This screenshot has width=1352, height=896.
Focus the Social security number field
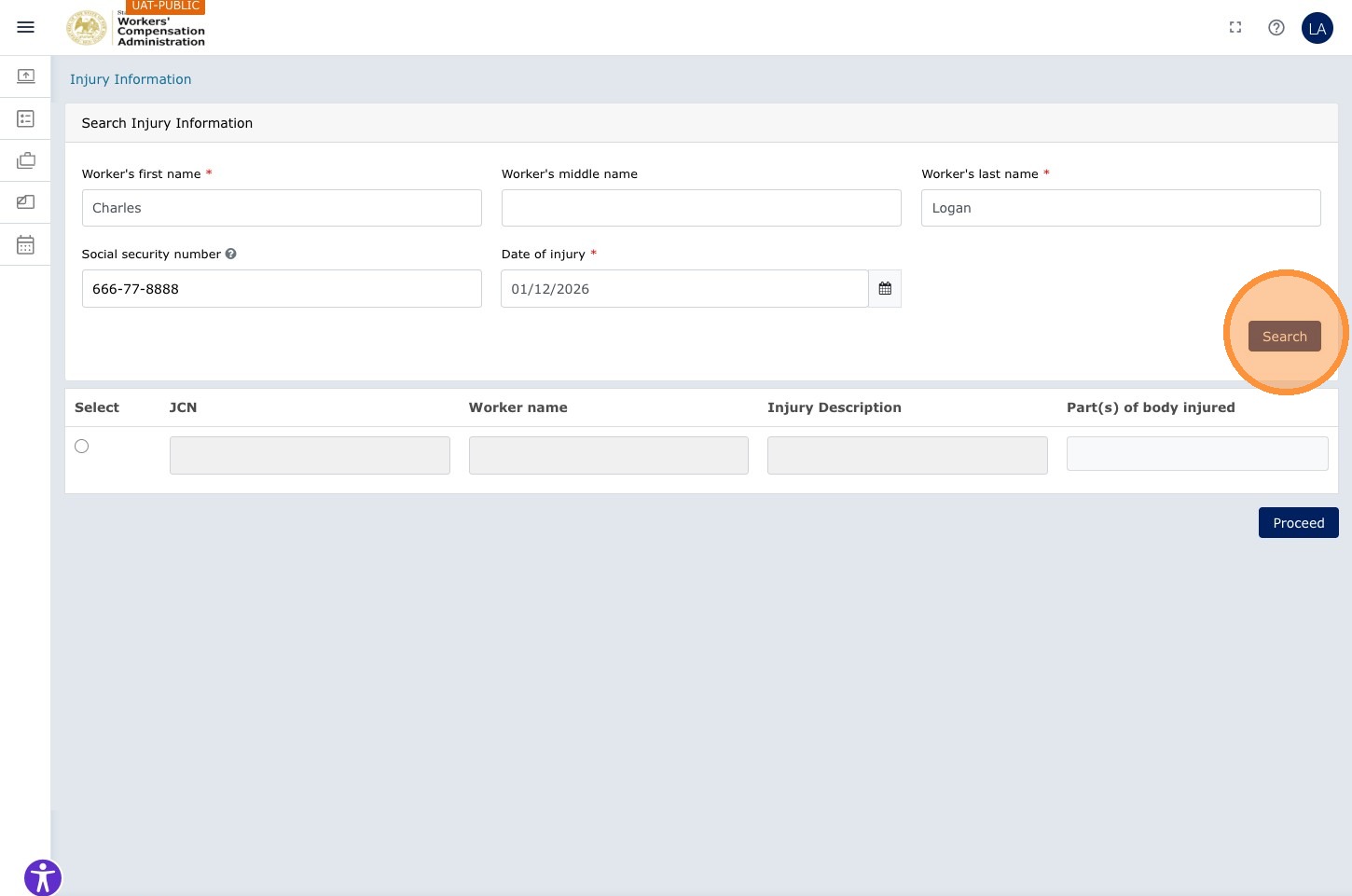[x=282, y=289]
